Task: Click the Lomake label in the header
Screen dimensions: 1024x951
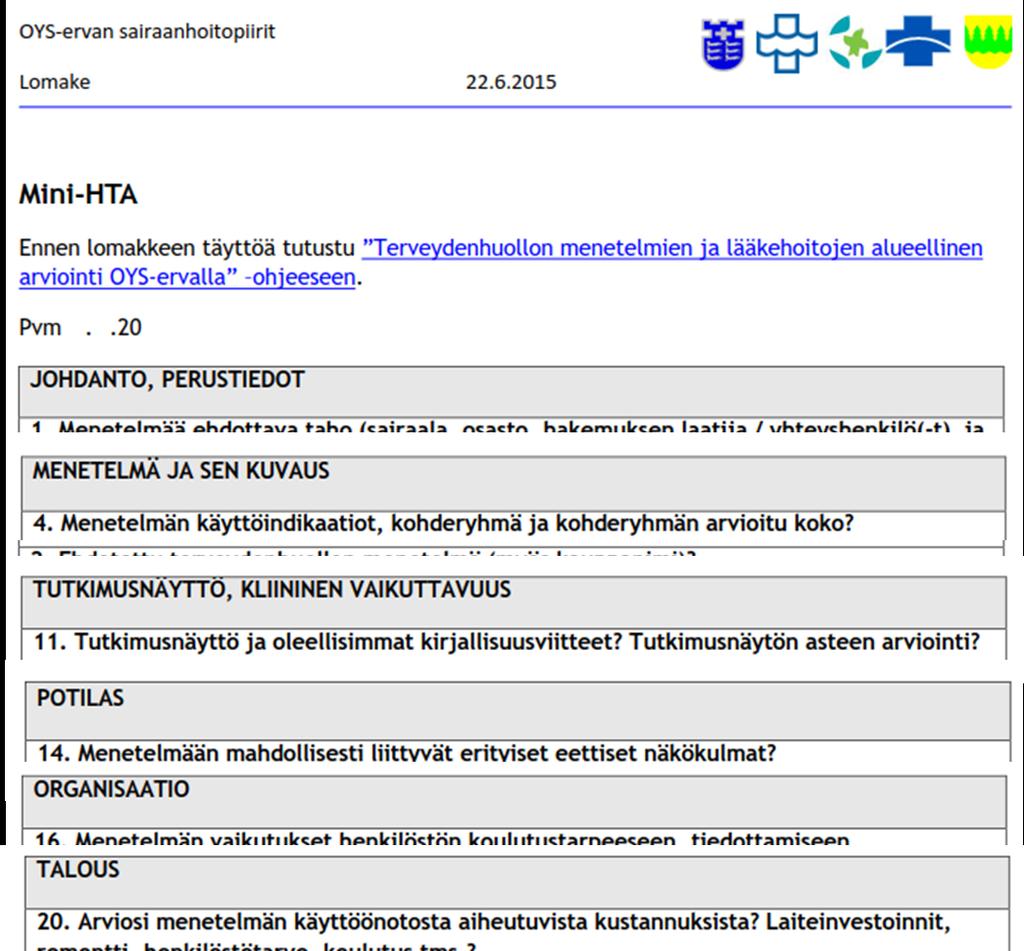Action: (55, 82)
